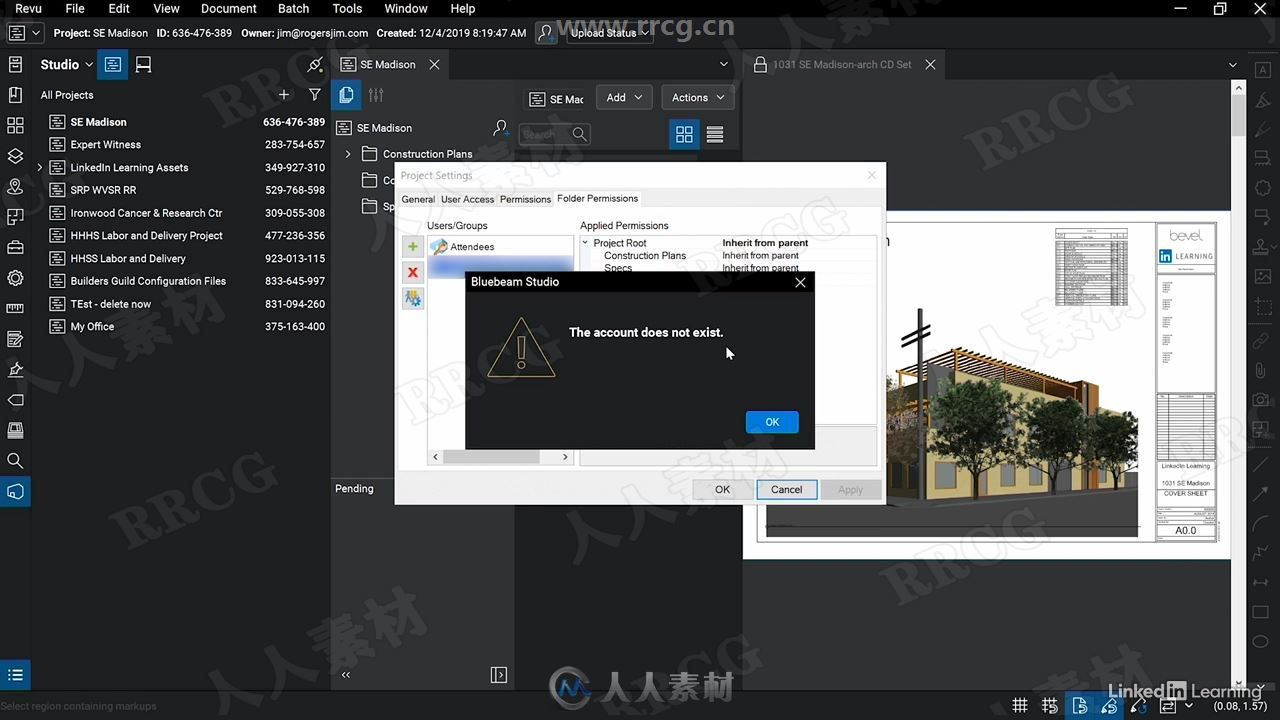Open the Upload Status dropdown
The width and height of the screenshot is (1280, 720).
[x=609, y=33]
